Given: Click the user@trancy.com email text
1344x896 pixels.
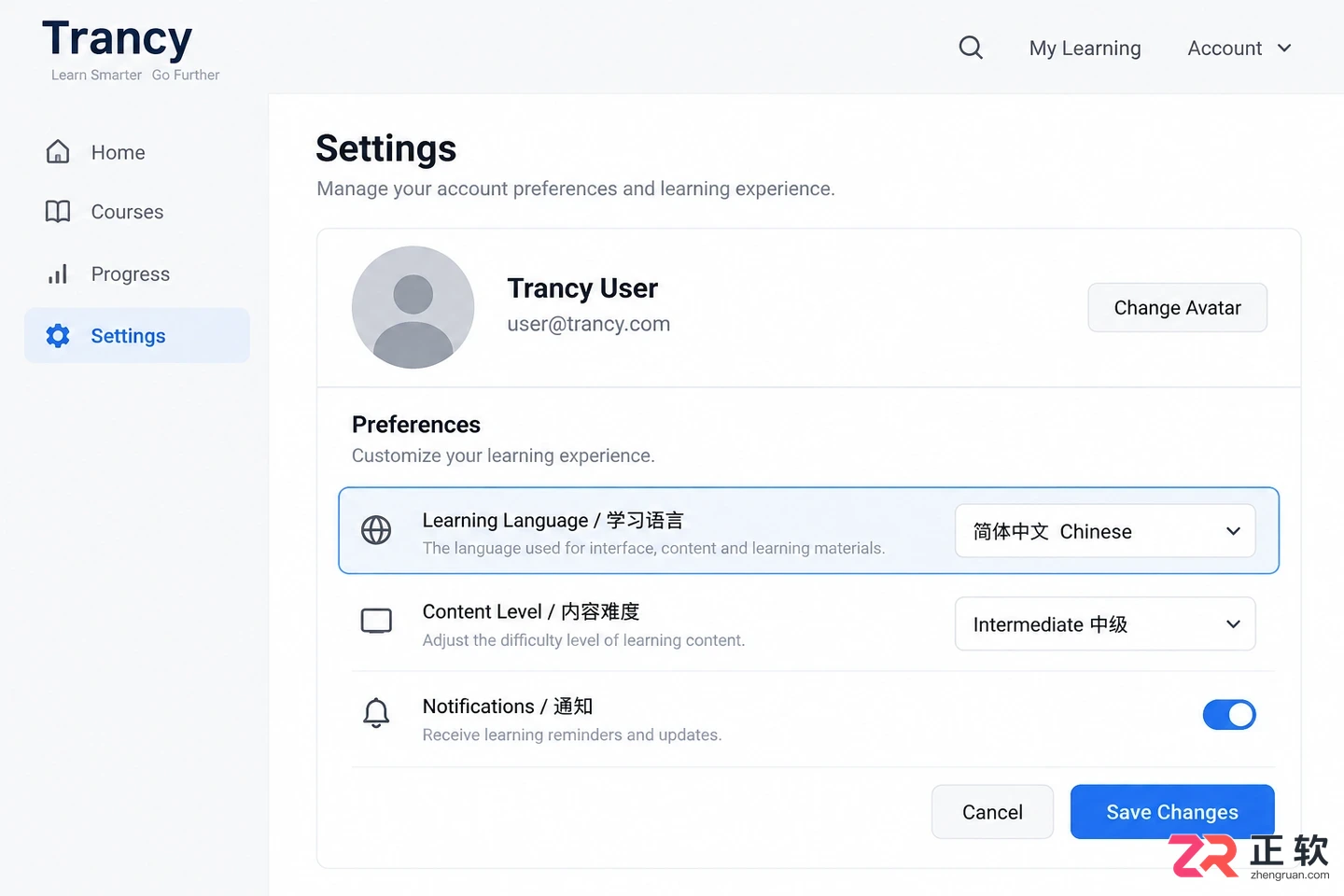Looking at the screenshot, I should [x=589, y=324].
